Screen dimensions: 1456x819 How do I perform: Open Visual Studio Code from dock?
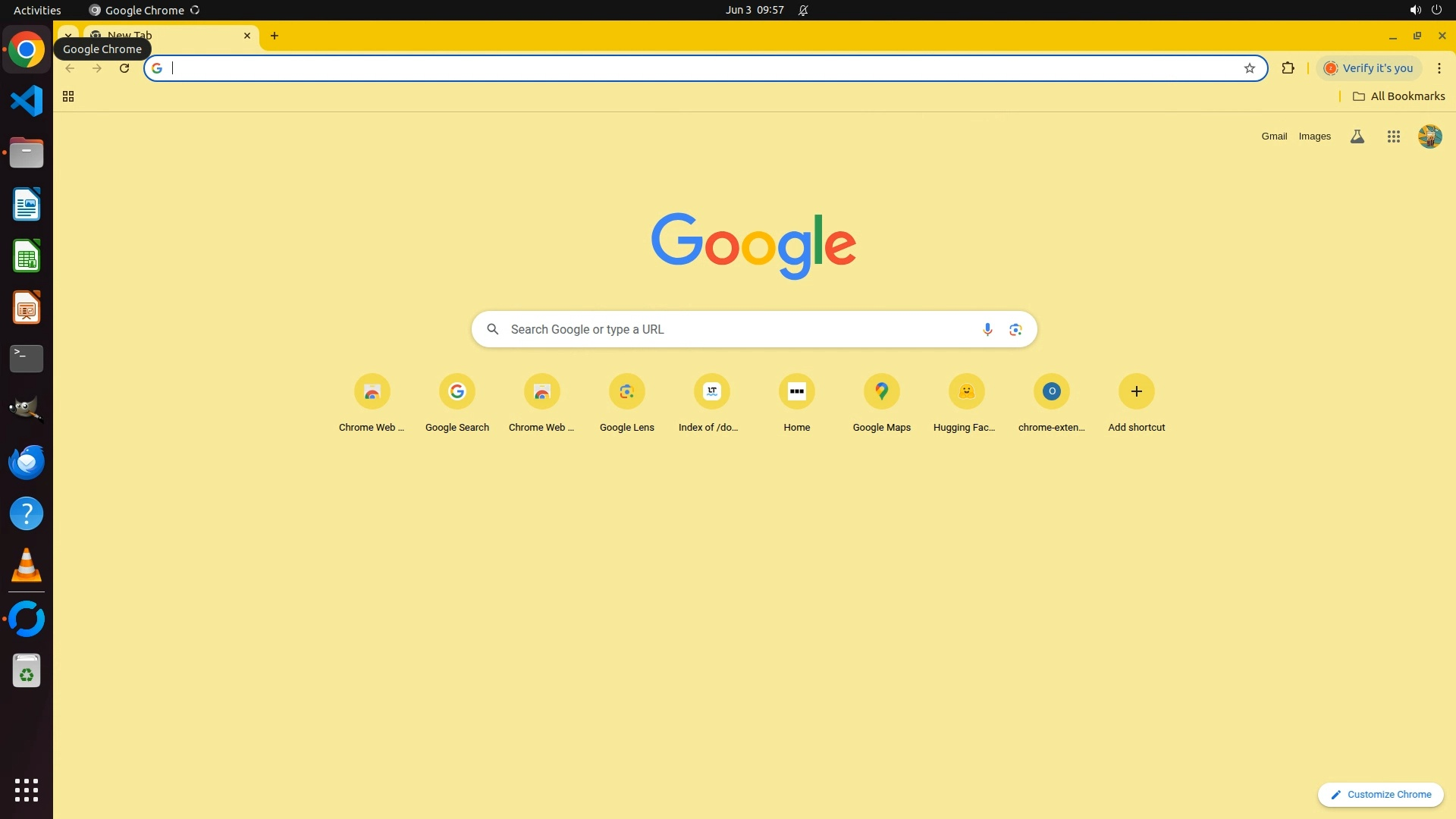[x=27, y=101]
